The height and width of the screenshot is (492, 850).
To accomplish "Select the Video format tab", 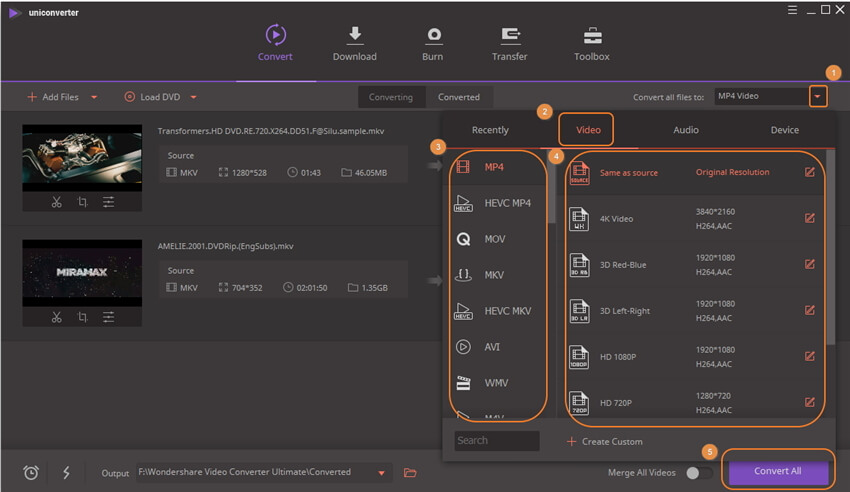I will pos(588,130).
